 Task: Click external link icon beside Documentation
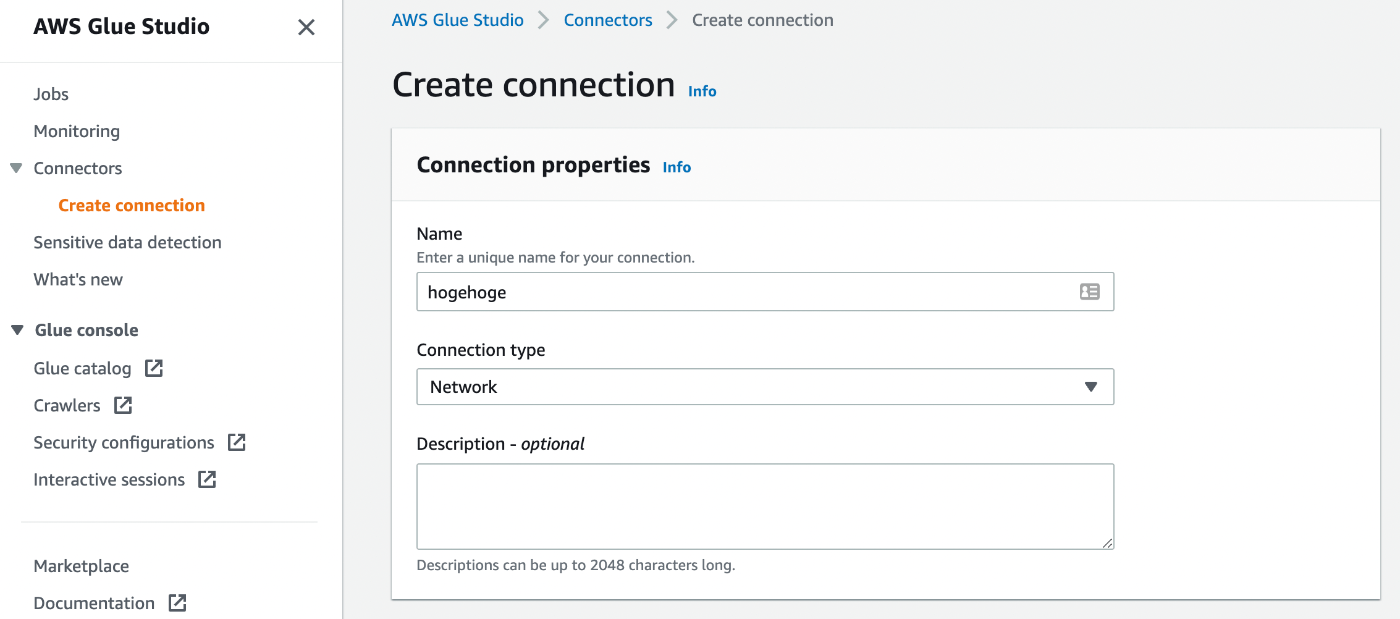[177, 603]
